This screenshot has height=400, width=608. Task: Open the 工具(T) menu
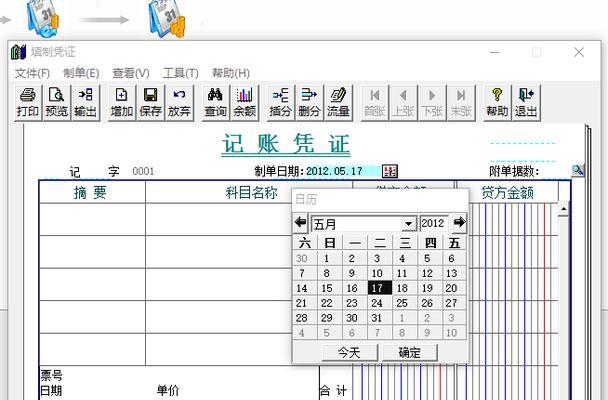180,73
